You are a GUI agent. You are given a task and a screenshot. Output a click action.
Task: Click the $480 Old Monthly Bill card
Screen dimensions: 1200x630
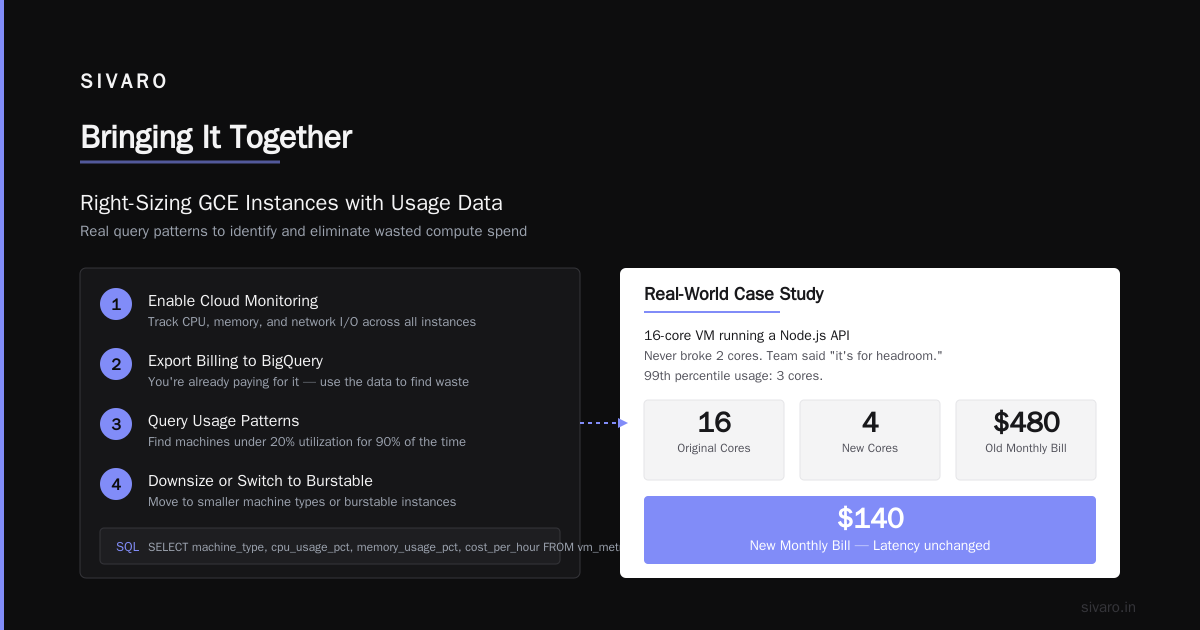point(1026,440)
